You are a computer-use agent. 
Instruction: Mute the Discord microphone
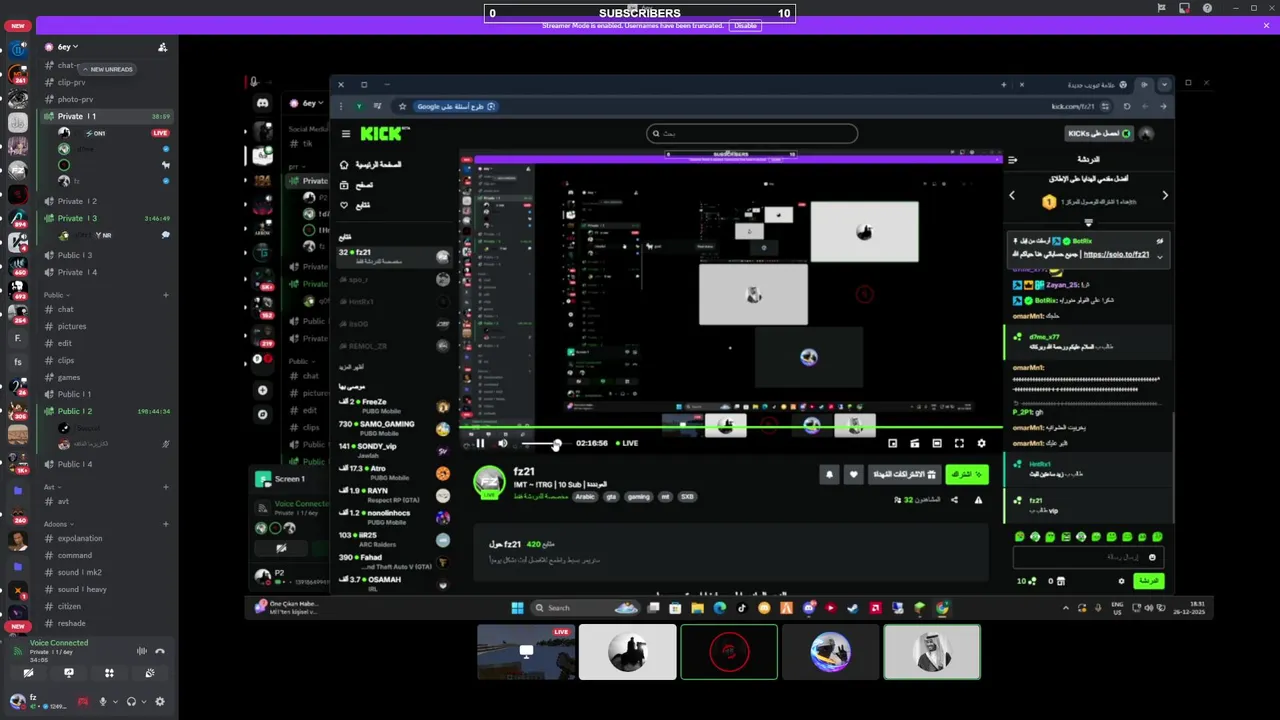click(102, 702)
